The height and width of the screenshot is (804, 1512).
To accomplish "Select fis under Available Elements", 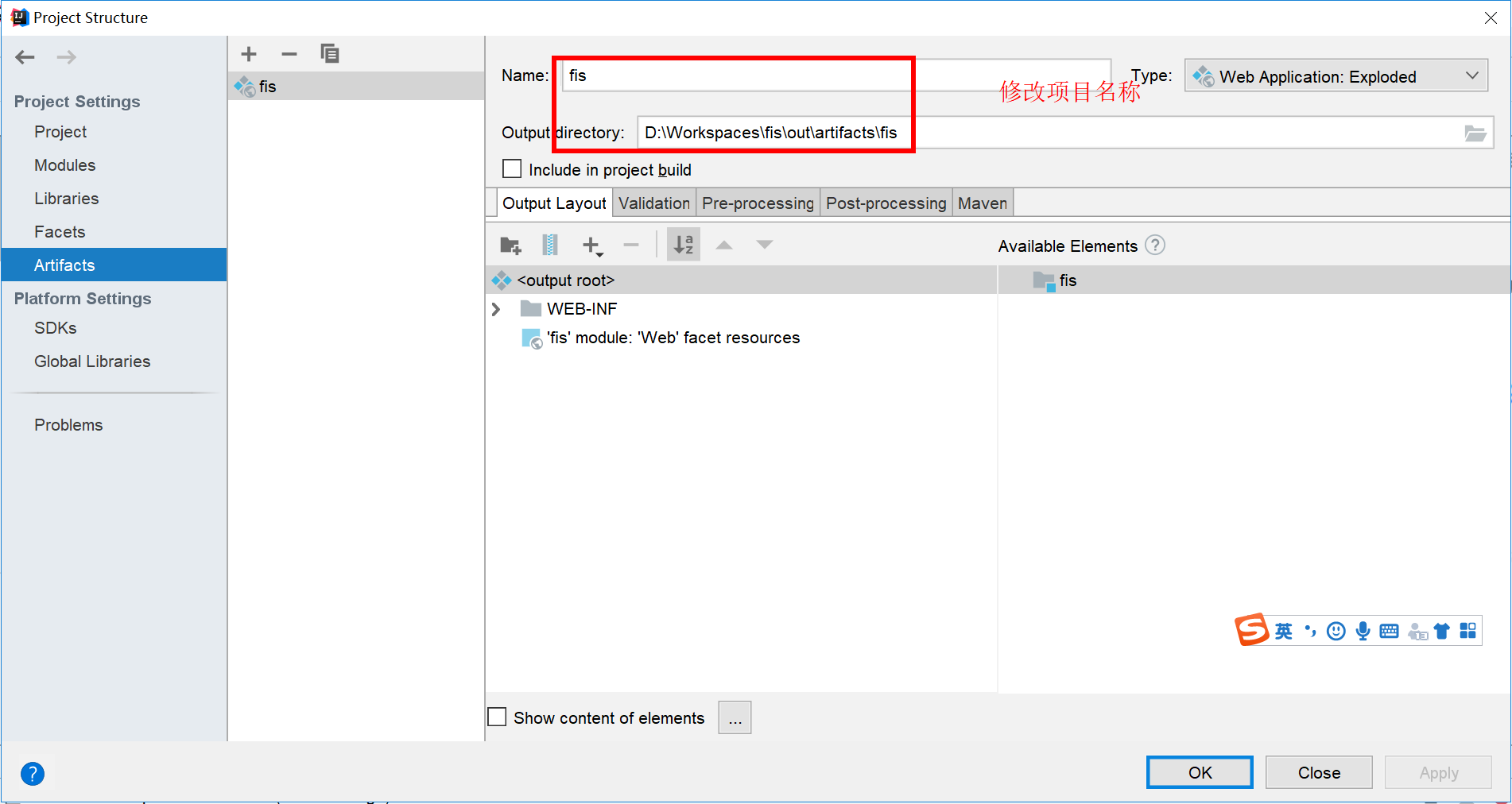I will pyautogui.click(x=1254, y=280).
